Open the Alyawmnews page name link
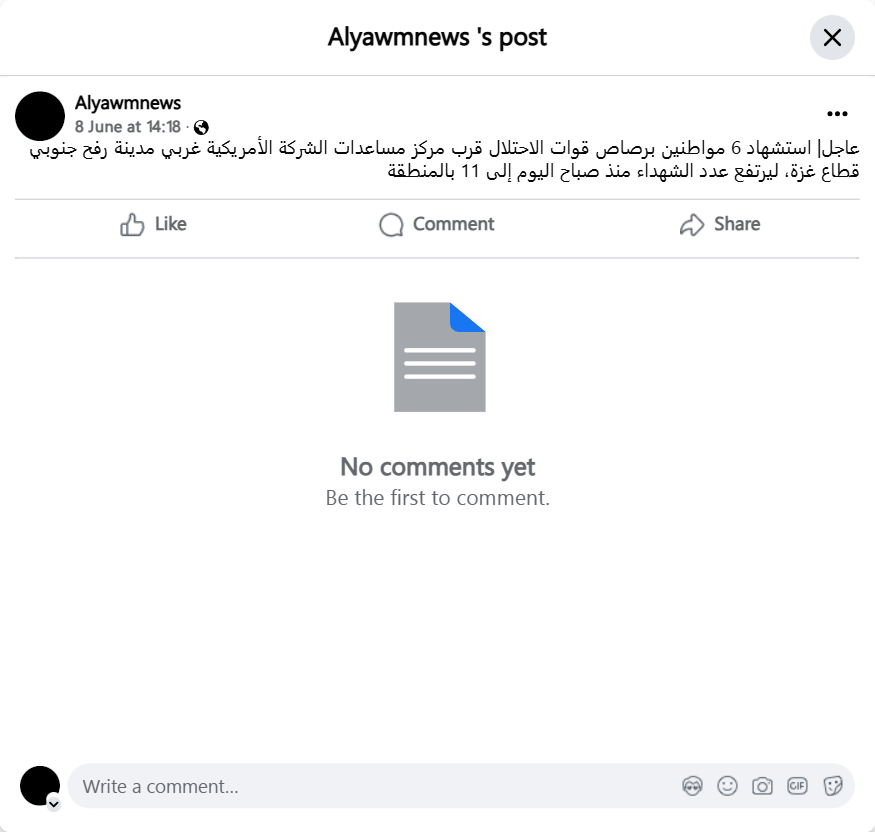The height and width of the screenshot is (832, 875). pyautogui.click(x=128, y=103)
